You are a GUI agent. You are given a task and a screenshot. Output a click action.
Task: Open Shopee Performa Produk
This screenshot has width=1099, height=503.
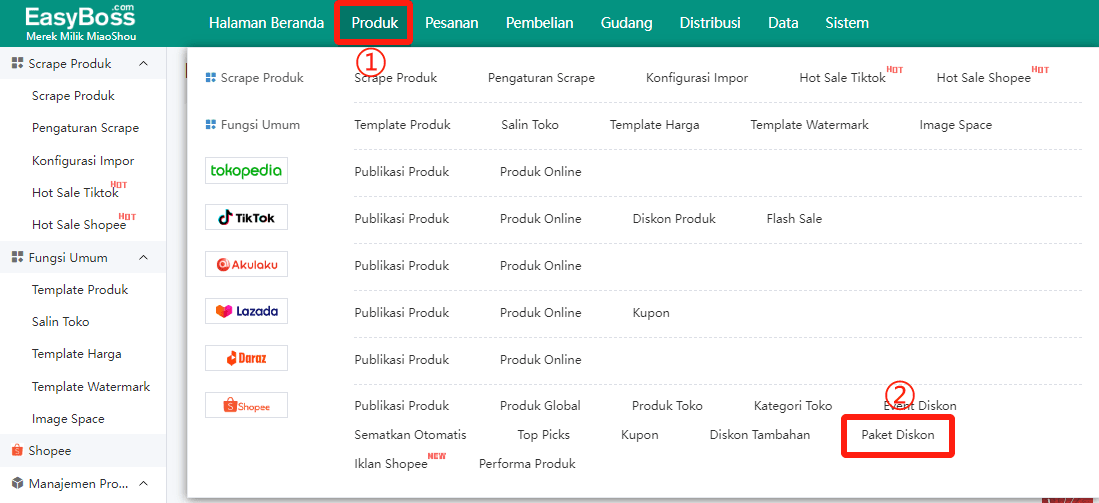pos(527,464)
